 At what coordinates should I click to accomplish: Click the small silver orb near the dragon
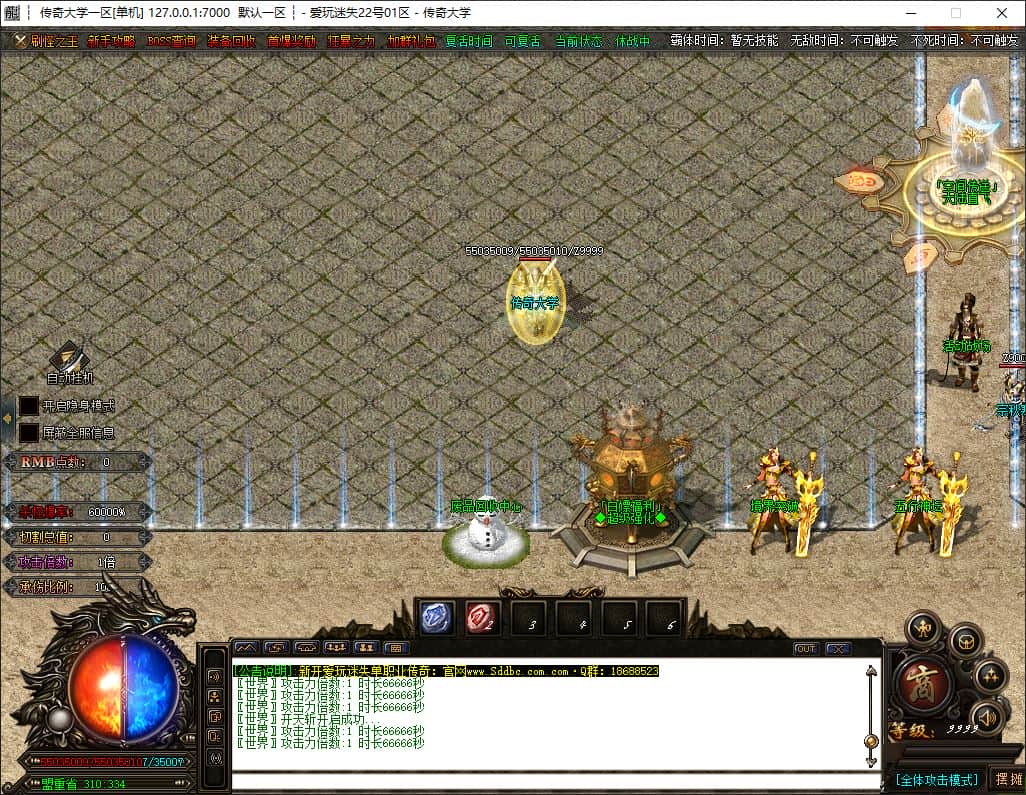tap(60, 718)
